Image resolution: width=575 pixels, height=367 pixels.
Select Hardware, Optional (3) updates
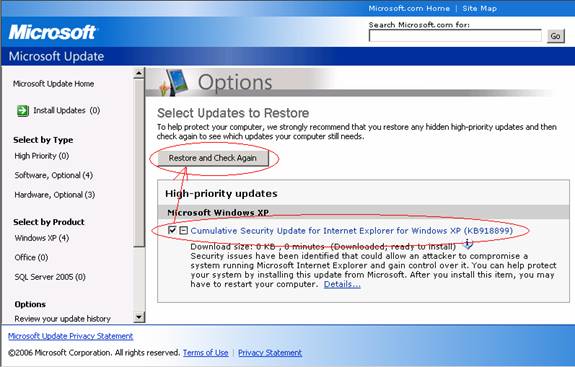pos(55,195)
